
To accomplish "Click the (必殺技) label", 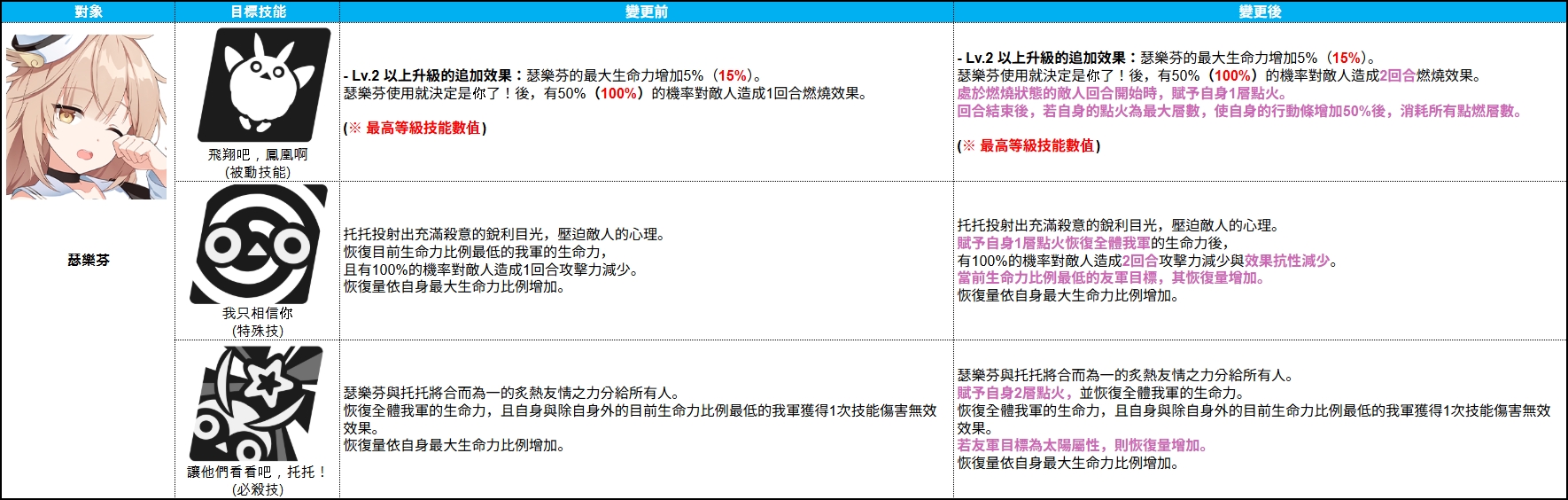I will pos(258,489).
